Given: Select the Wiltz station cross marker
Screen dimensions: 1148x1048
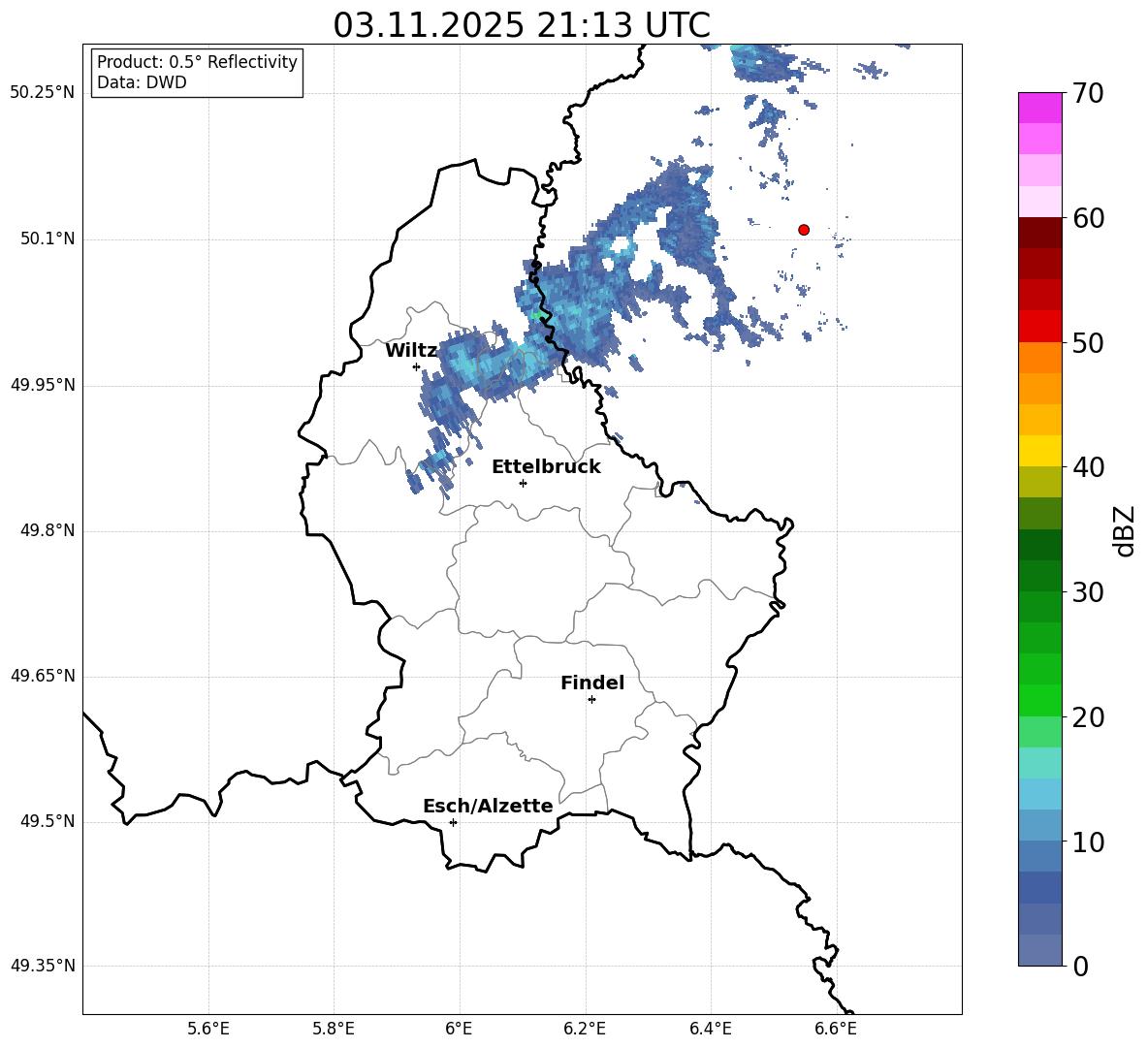Looking at the screenshot, I should (416, 366).
